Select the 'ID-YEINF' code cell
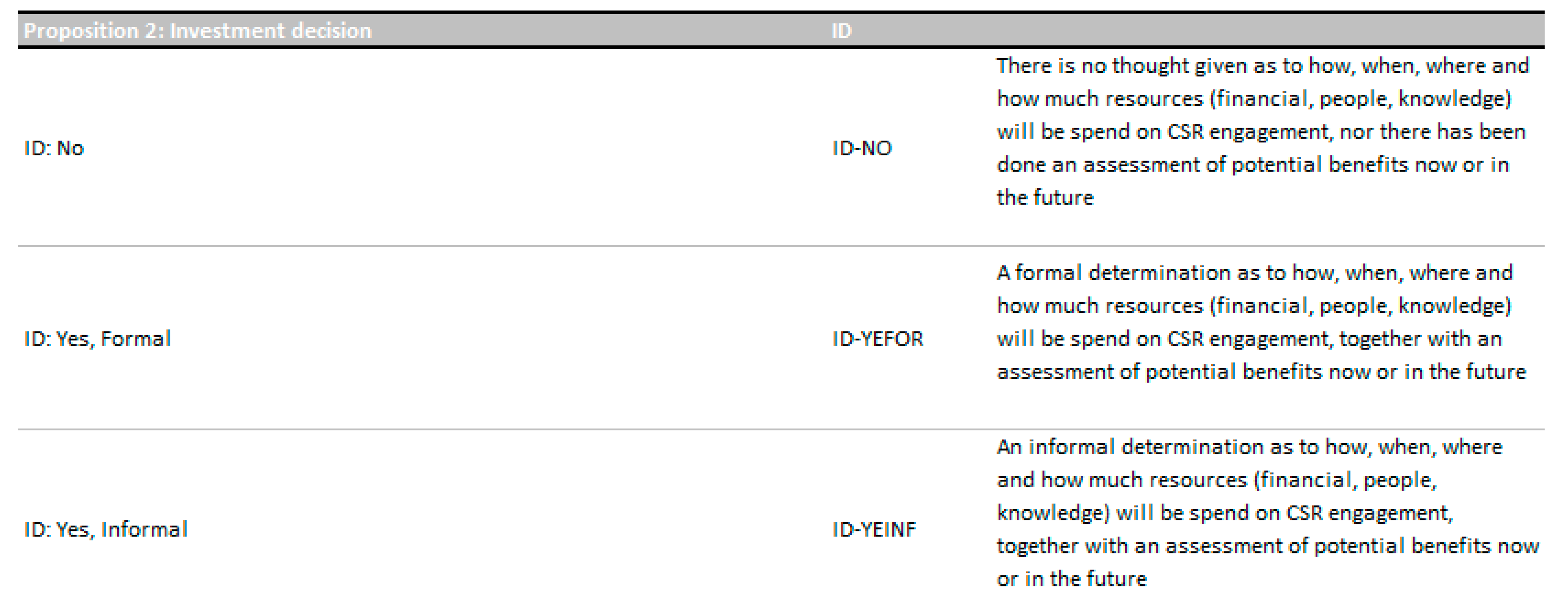Viewport: 1568px width, 614px height. tap(873, 529)
